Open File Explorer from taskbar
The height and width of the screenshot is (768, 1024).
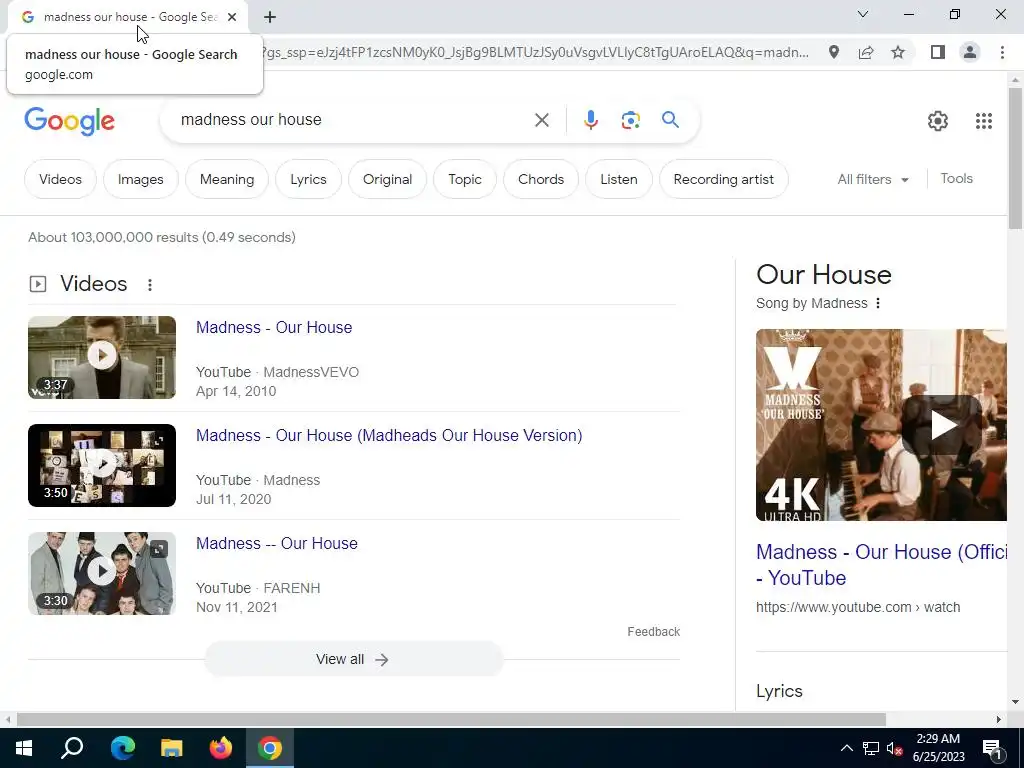pyautogui.click(x=172, y=748)
